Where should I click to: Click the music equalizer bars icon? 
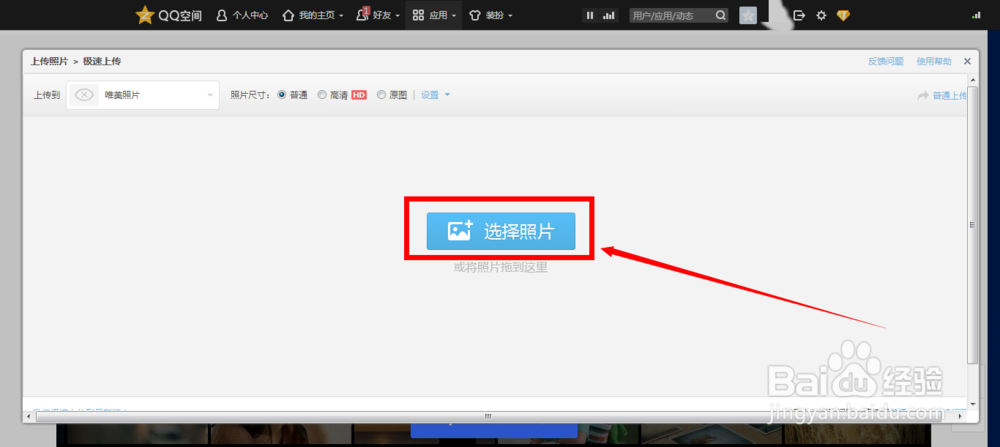click(x=608, y=15)
